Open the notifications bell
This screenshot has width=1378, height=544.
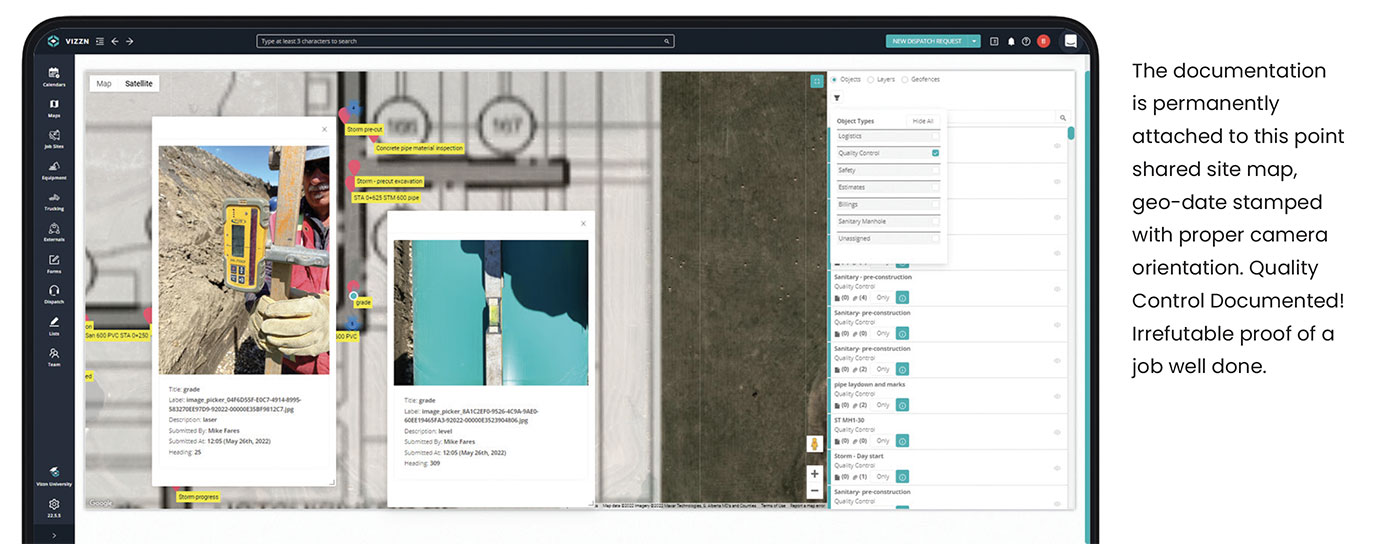click(x=1011, y=41)
